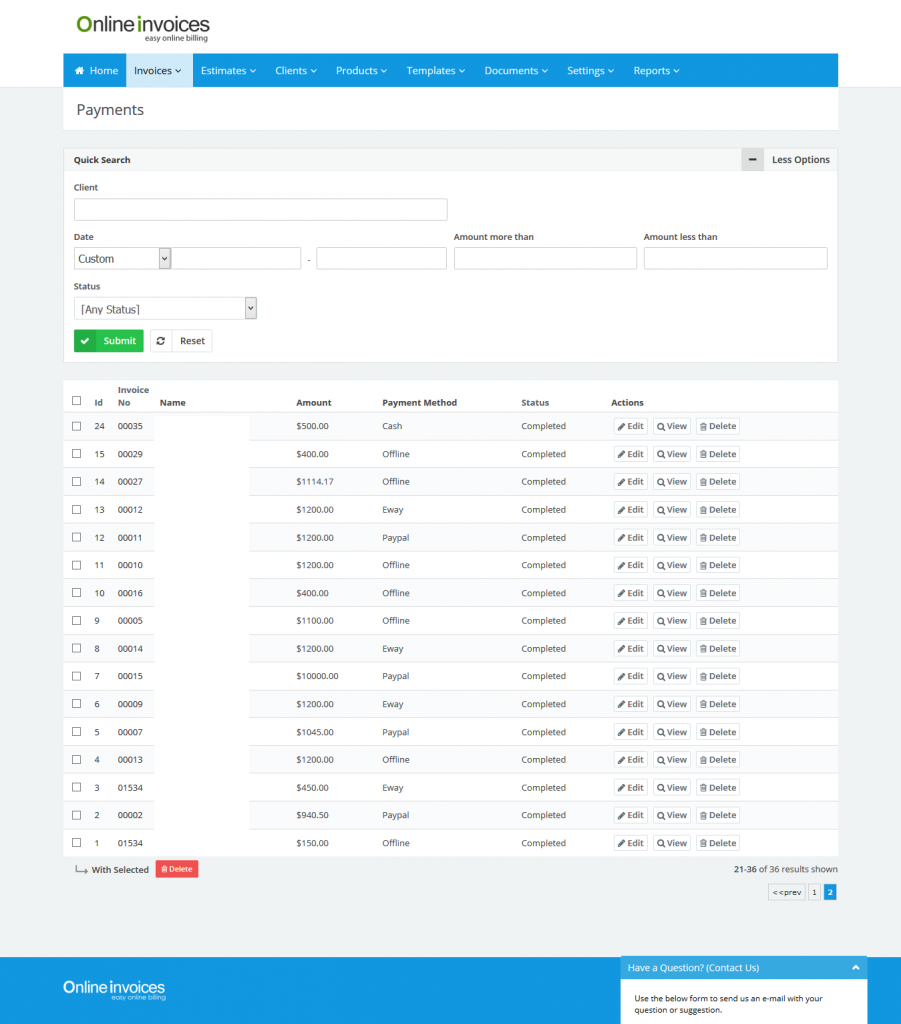Collapse the Contact Us chat widget
The height and width of the screenshot is (1024, 901).
click(x=856, y=968)
